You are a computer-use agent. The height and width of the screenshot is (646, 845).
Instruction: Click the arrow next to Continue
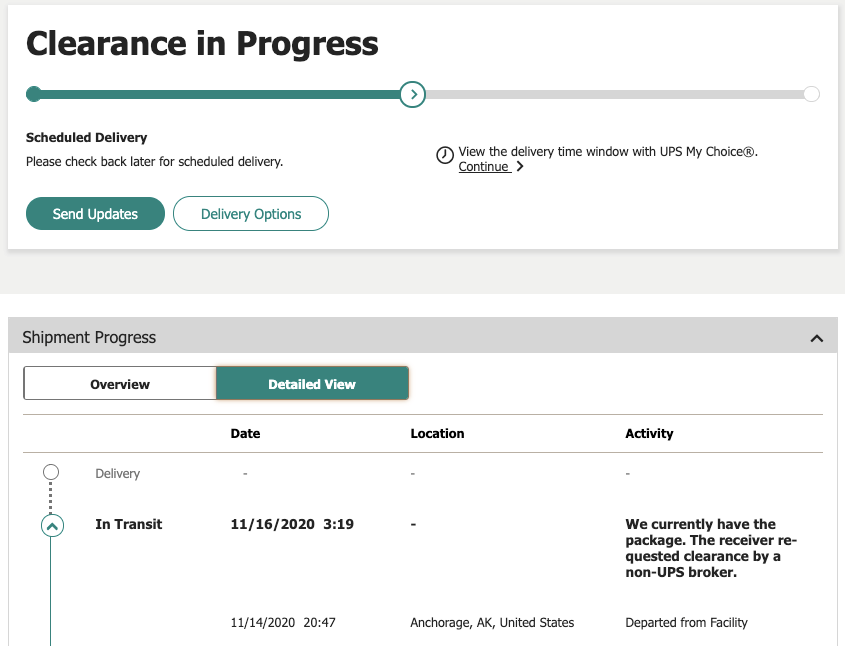[520, 166]
